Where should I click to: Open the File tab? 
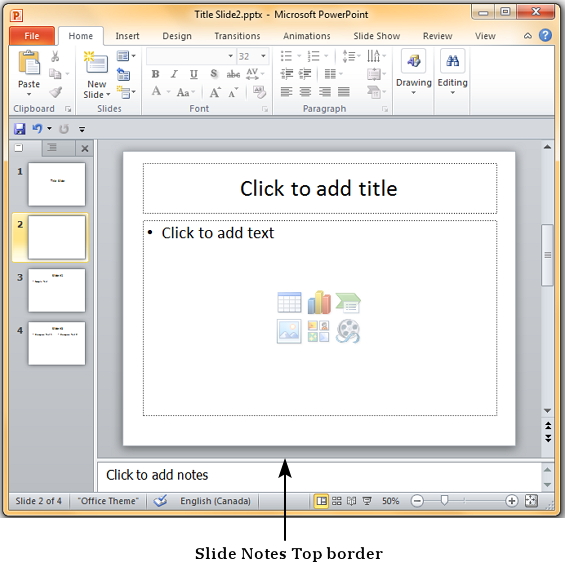[32, 36]
